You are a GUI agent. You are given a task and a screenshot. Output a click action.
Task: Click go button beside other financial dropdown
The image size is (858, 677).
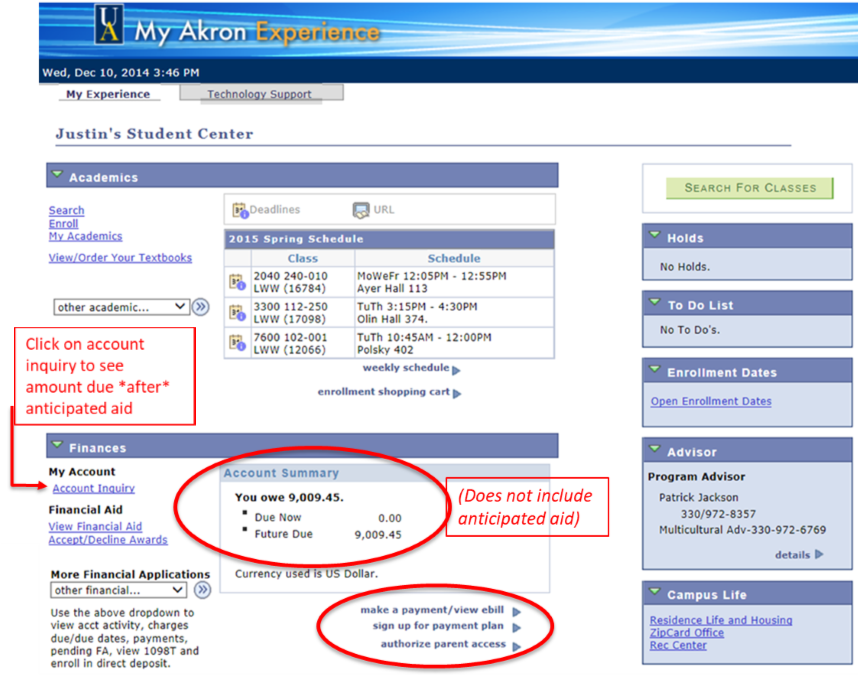point(203,590)
